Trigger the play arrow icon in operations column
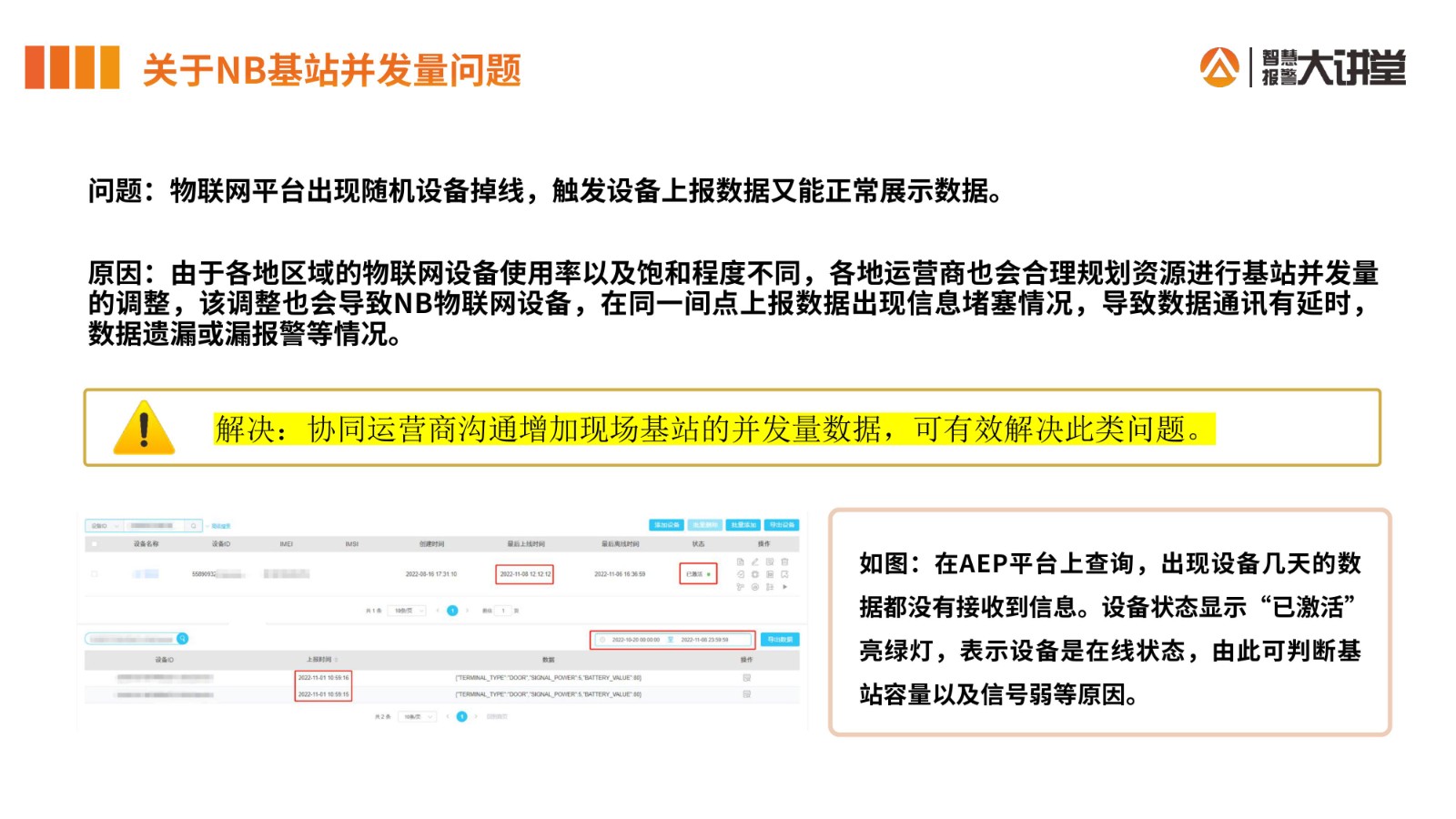The image size is (1456, 819). coord(784,587)
